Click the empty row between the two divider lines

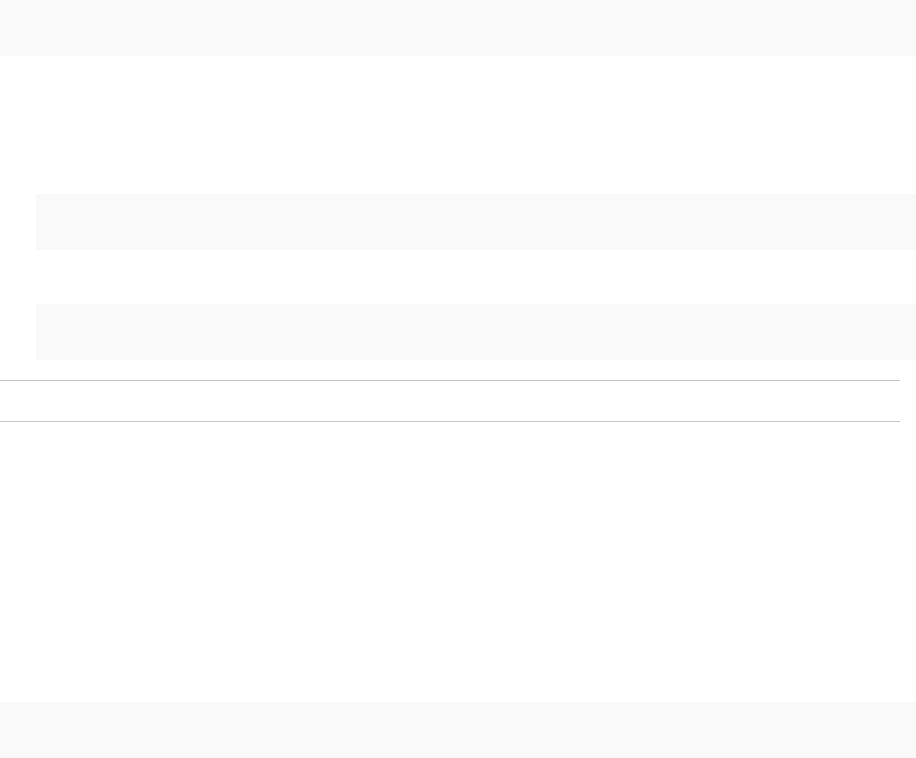click(450, 401)
